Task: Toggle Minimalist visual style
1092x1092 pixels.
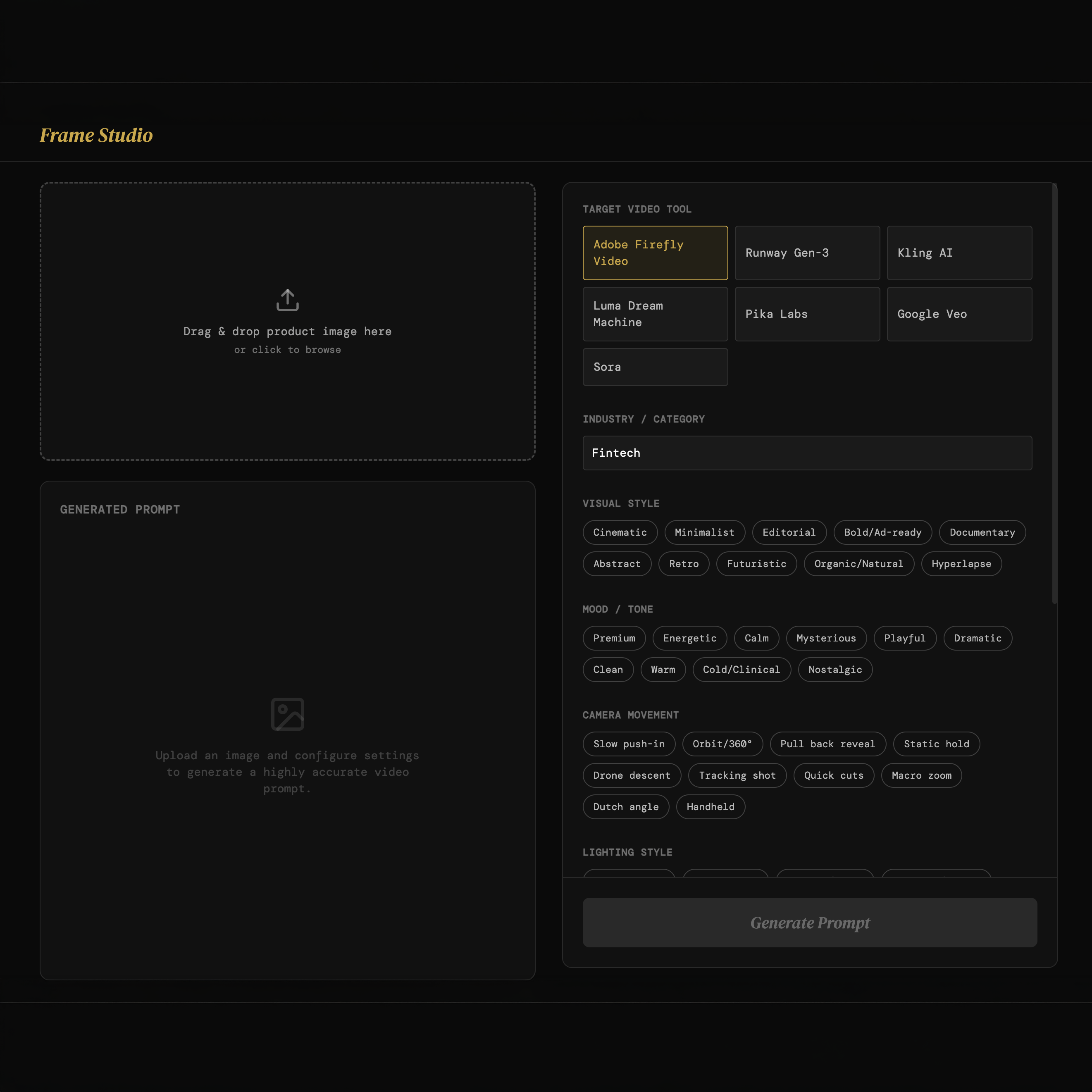Action: (x=704, y=532)
